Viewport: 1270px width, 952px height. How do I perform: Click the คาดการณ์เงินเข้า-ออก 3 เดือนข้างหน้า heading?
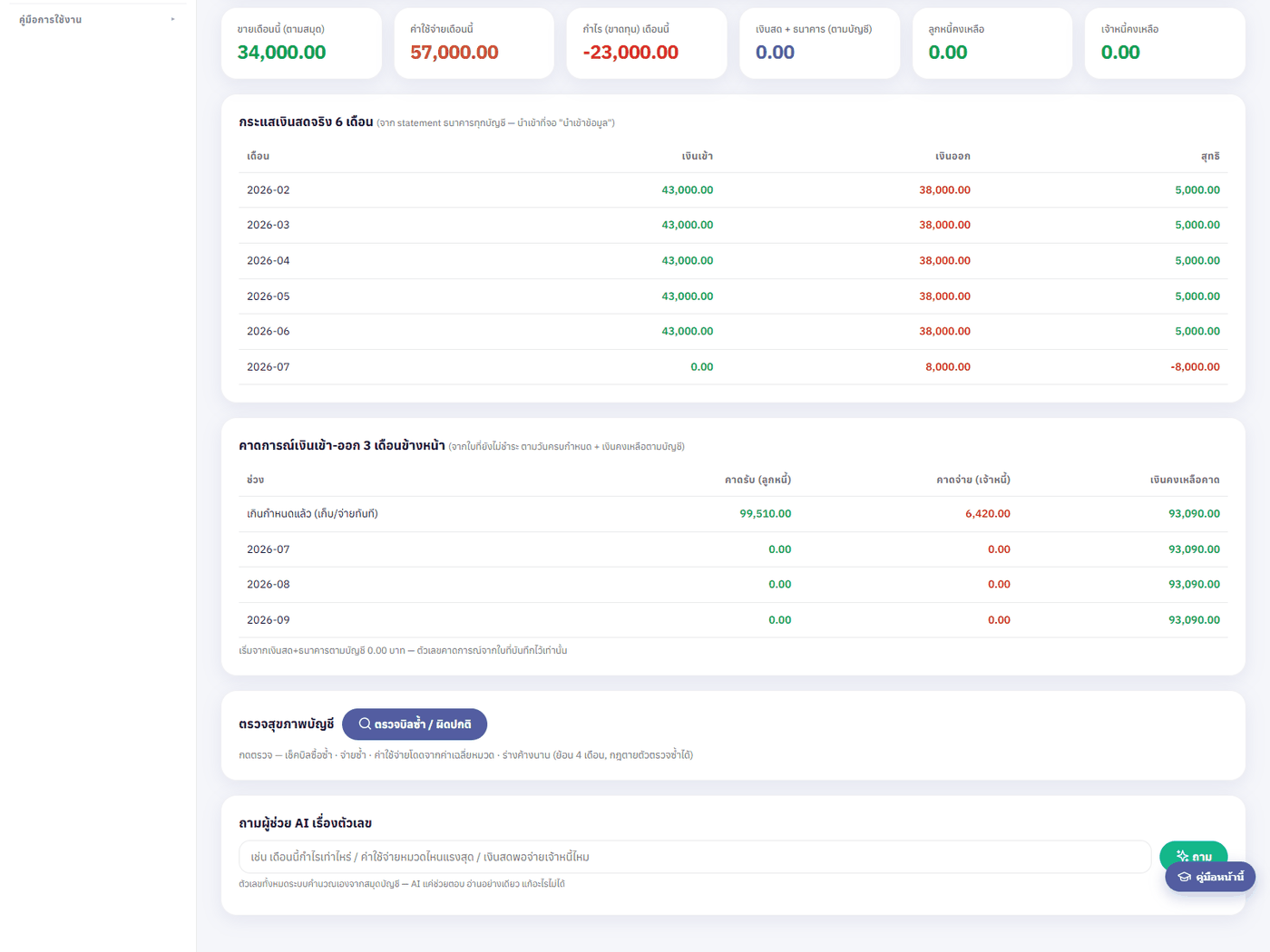click(x=341, y=445)
